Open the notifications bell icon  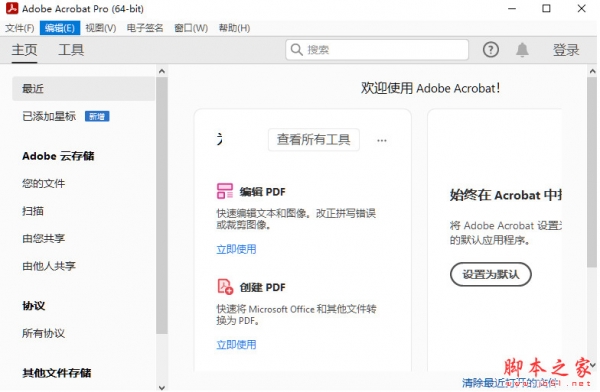point(522,50)
